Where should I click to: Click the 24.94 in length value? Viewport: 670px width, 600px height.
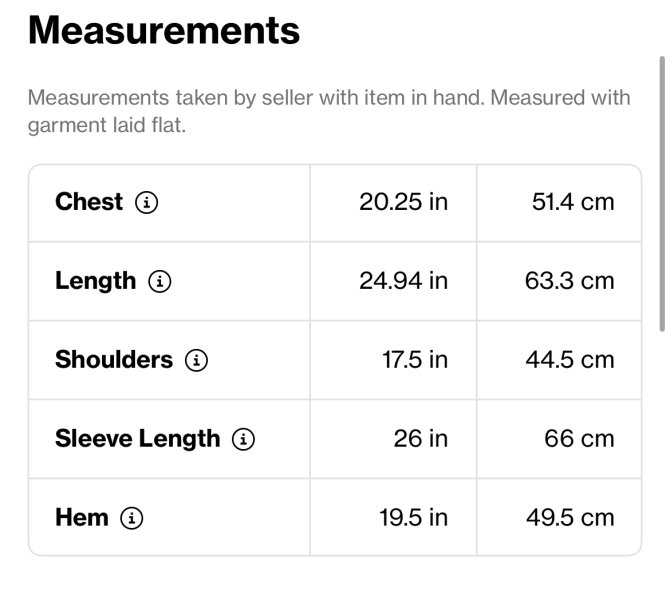(x=403, y=281)
